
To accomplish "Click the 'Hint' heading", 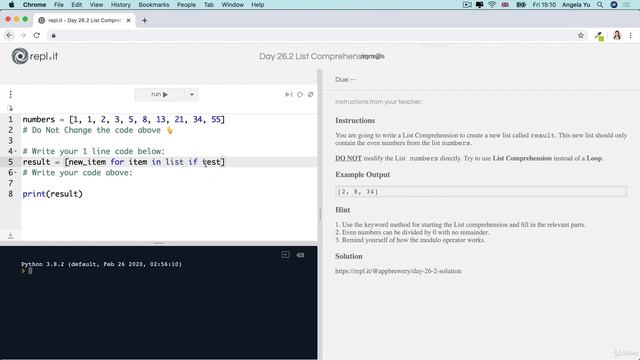I will pyautogui.click(x=343, y=210).
